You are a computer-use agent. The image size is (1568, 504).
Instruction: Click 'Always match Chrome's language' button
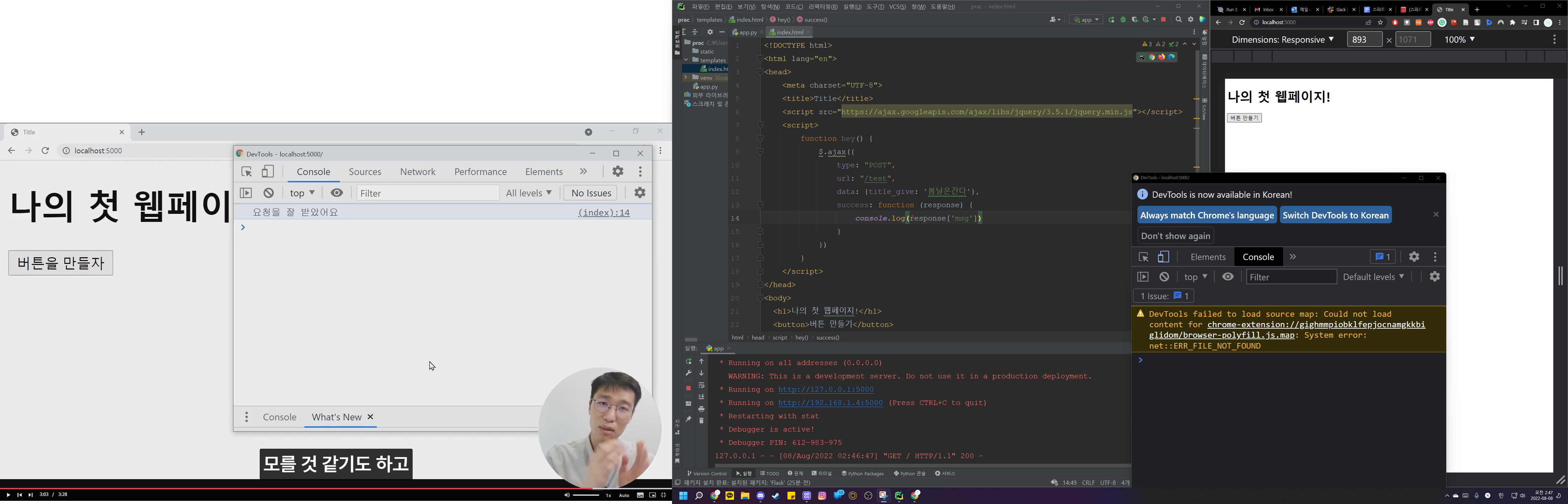pos(1207,216)
